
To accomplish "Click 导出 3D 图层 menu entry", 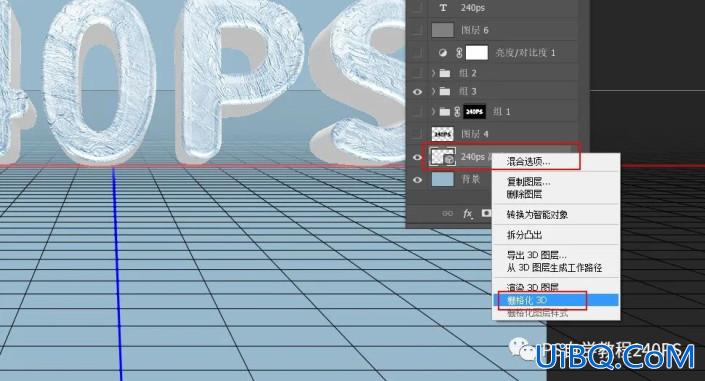I will pos(536,255).
